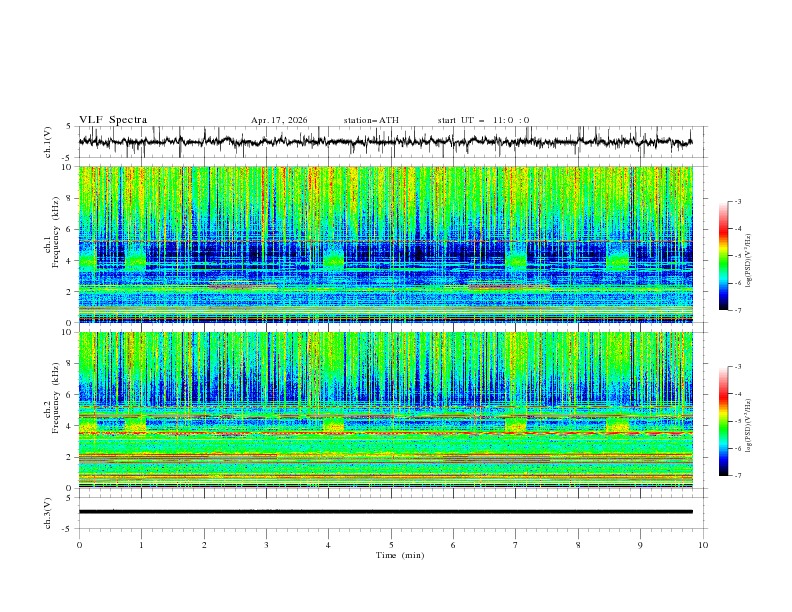Click time axis tick label "3"
792x612 pixels.
(266, 545)
